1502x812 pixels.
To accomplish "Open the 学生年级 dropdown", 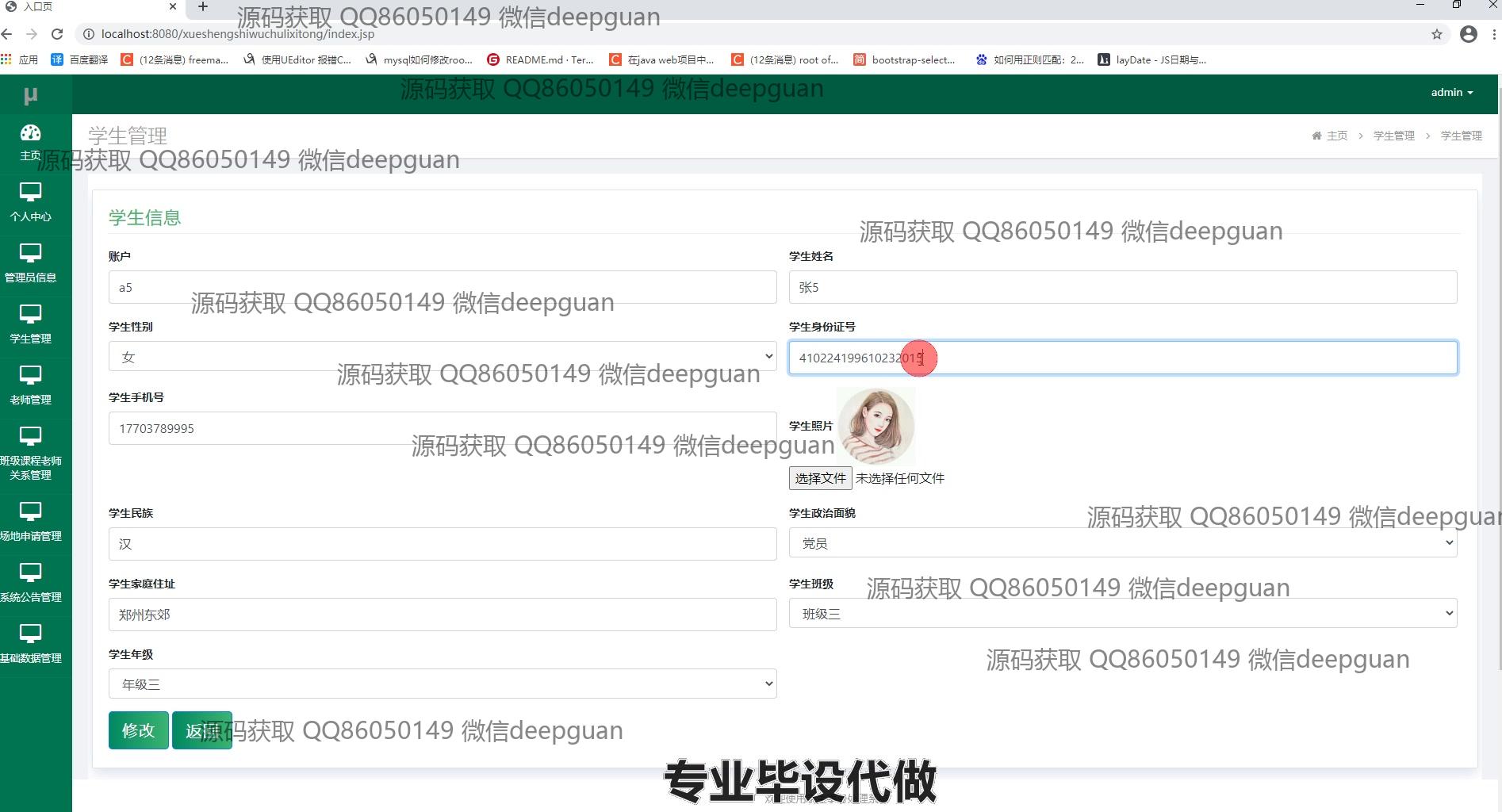I will tap(442, 684).
